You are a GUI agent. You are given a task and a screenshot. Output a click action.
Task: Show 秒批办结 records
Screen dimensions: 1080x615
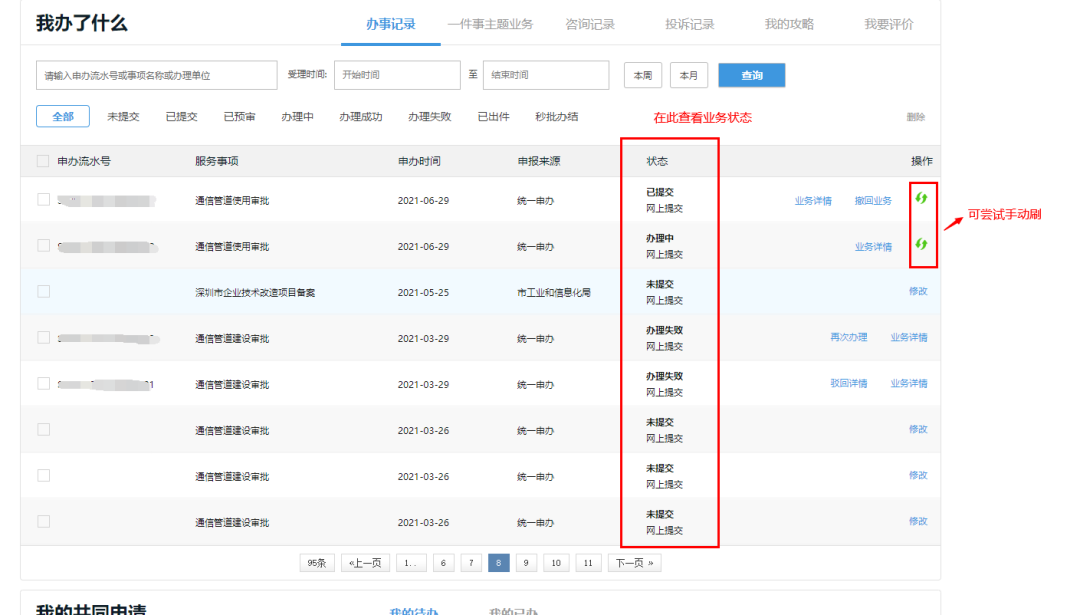(x=557, y=116)
